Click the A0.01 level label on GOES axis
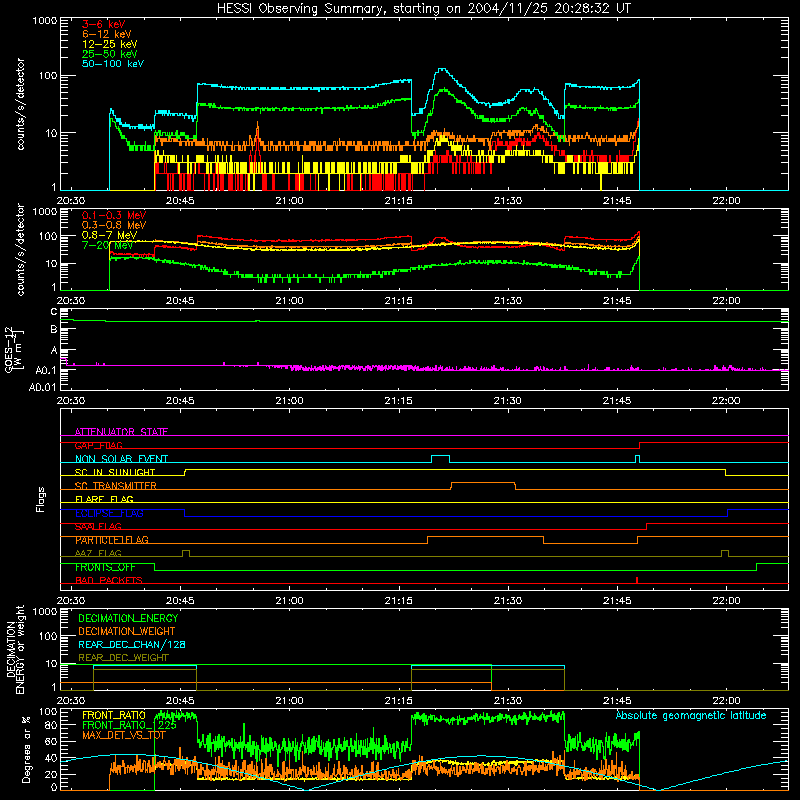 click(x=42, y=387)
